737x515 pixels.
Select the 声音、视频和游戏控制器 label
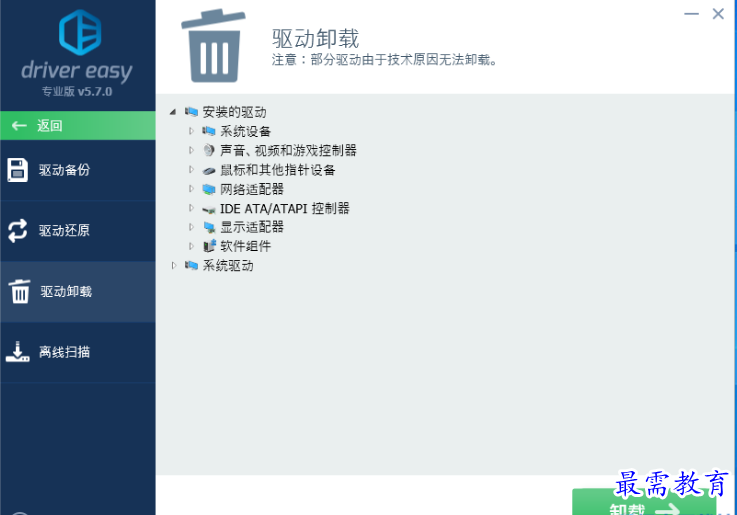[x=288, y=150]
